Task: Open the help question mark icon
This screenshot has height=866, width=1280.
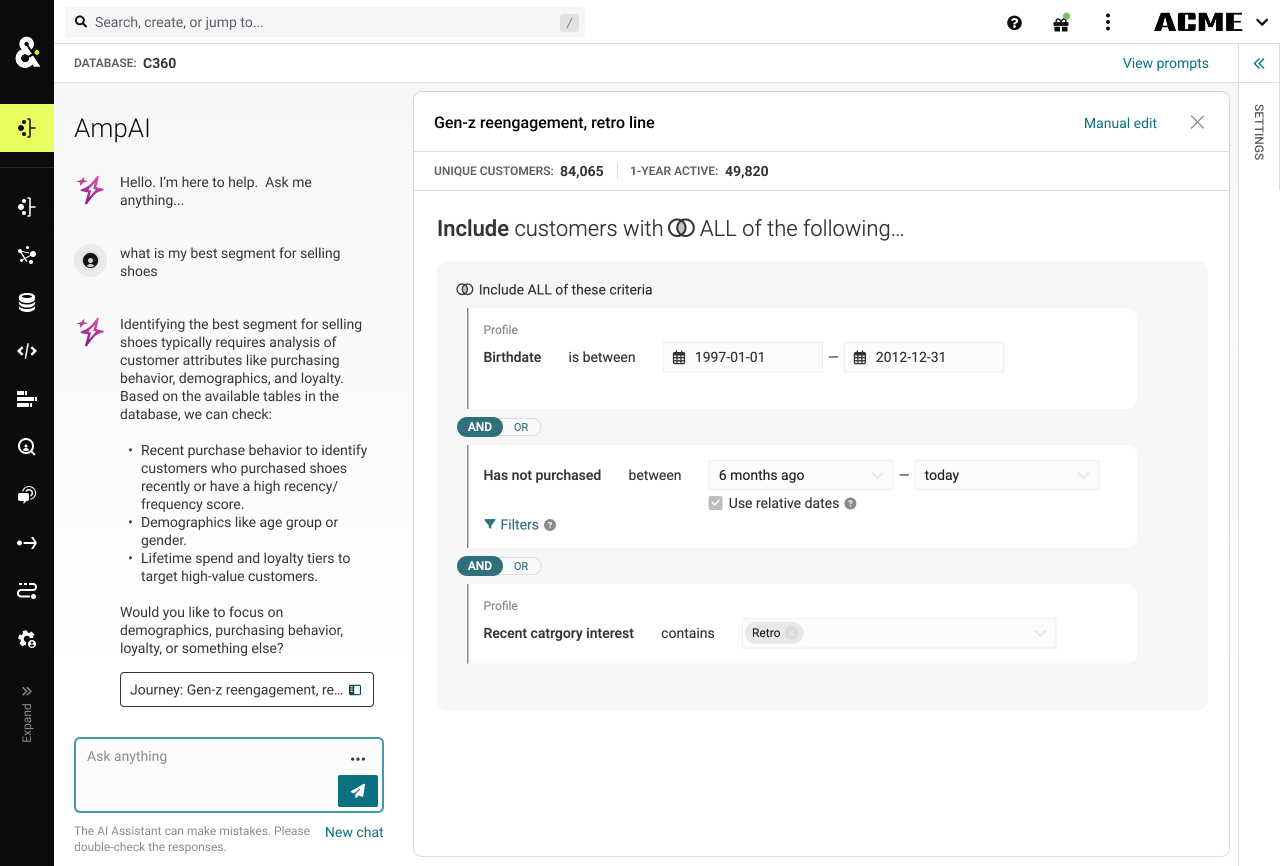Action: (x=1014, y=23)
